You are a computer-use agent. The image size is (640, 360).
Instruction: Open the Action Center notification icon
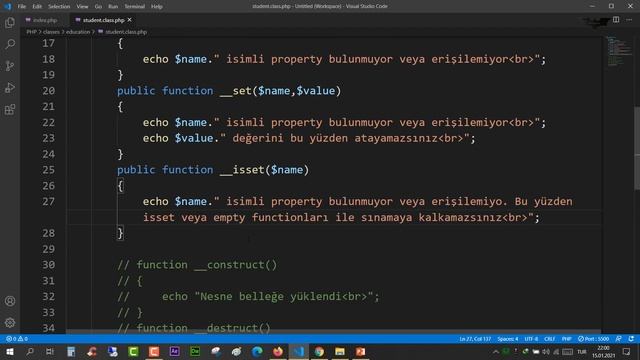(x=627, y=351)
